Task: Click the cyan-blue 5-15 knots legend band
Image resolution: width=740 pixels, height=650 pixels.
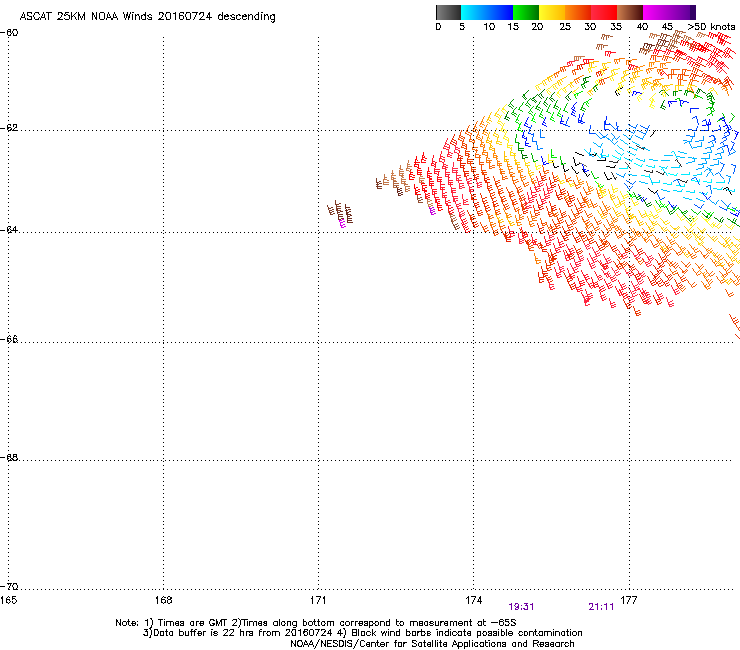Action: [487, 12]
